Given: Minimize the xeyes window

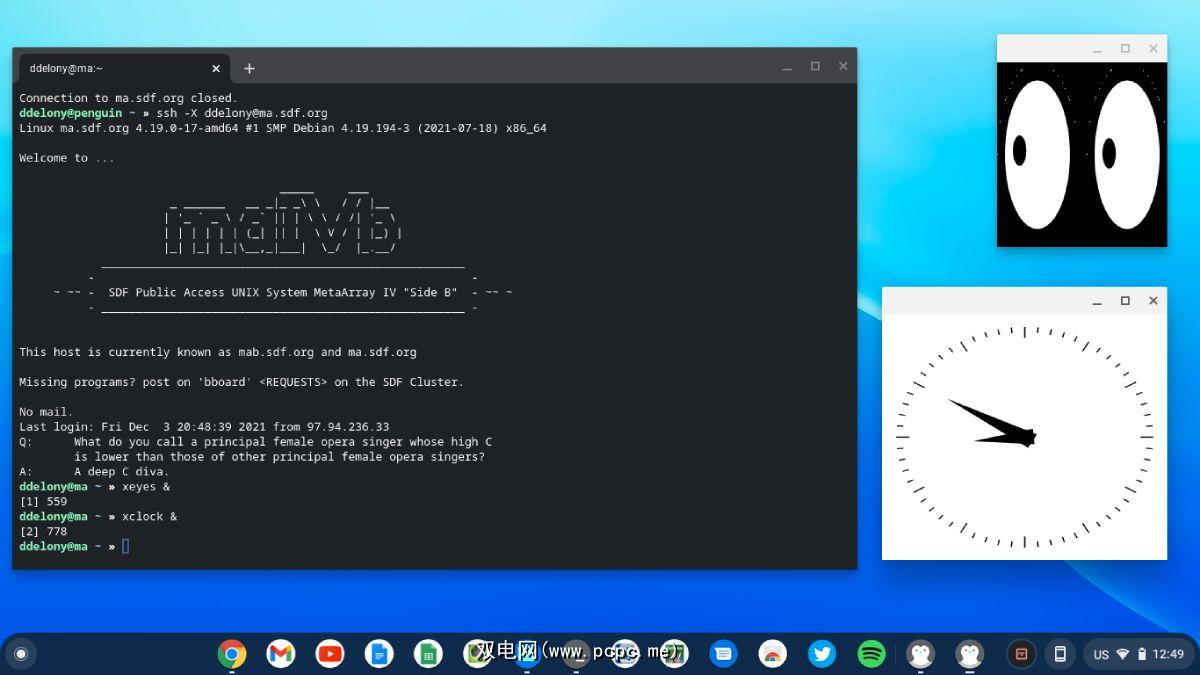Looking at the screenshot, I should (1097, 48).
